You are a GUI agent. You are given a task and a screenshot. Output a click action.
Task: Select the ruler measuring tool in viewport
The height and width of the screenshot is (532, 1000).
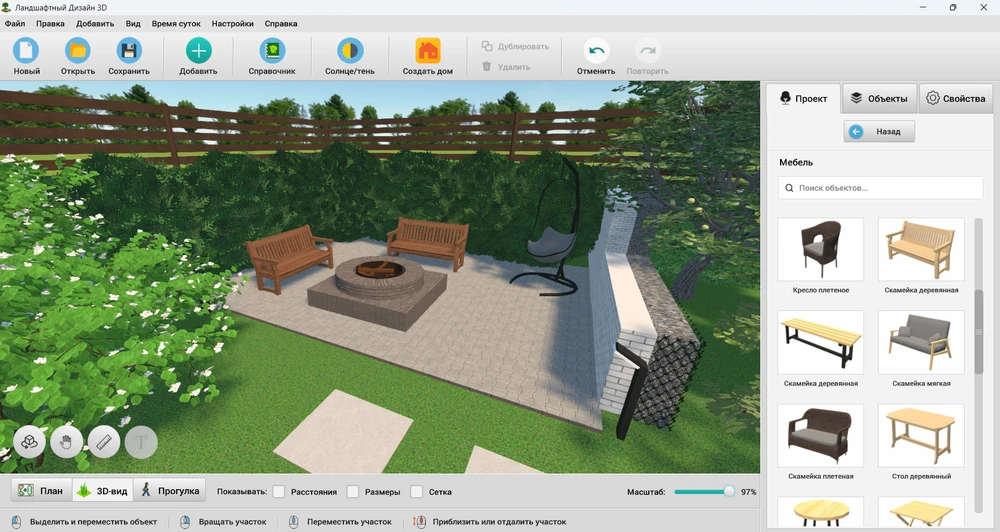click(x=104, y=441)
